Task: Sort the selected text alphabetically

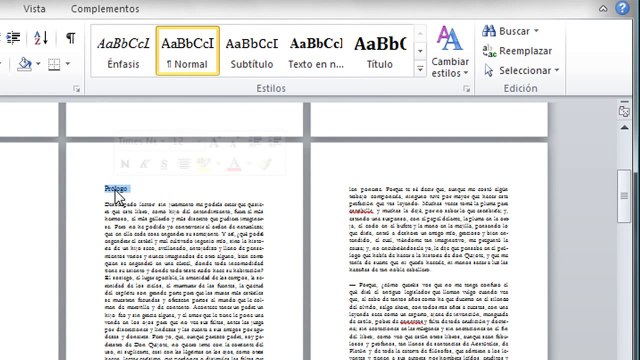Action: (x=41, y=38)
